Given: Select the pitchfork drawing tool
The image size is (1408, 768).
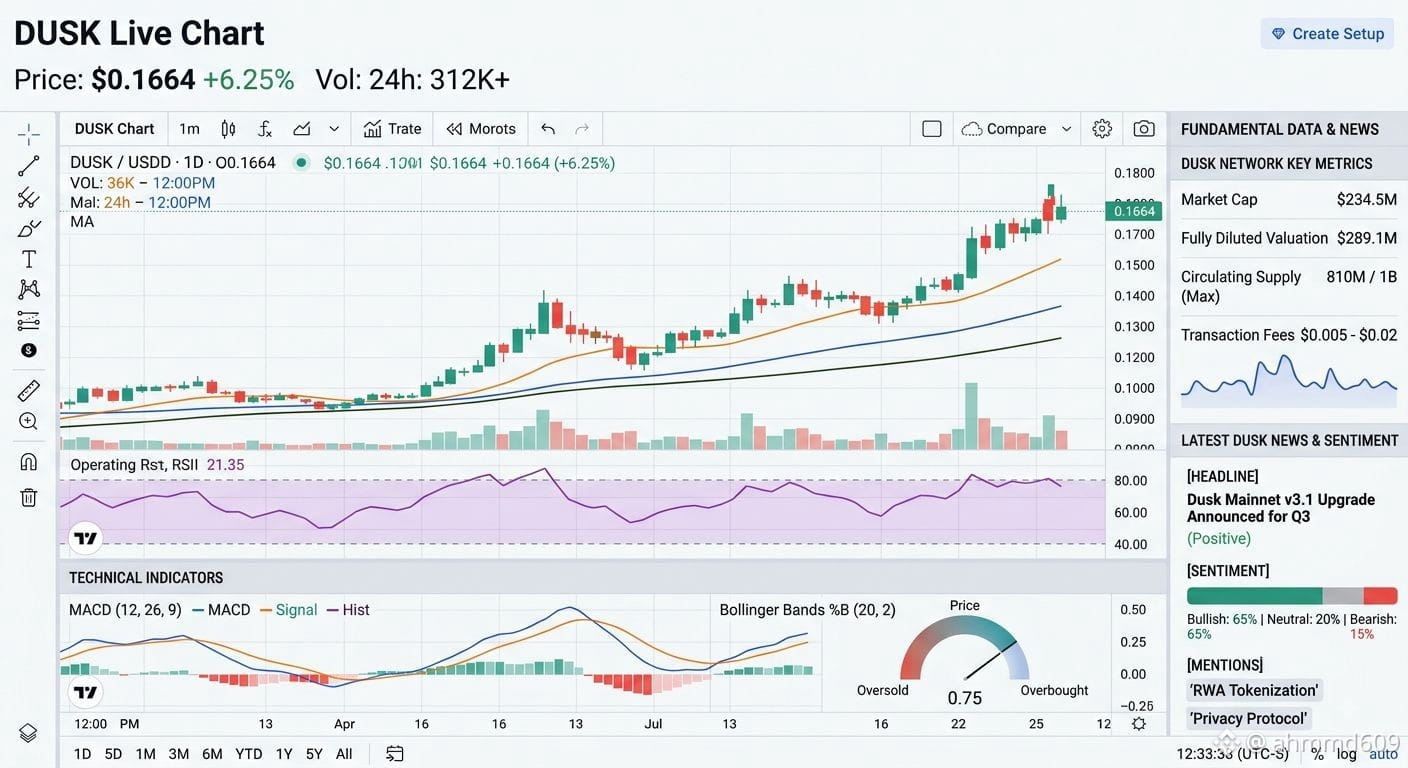Looking at the screenshot, I should 28,197.
